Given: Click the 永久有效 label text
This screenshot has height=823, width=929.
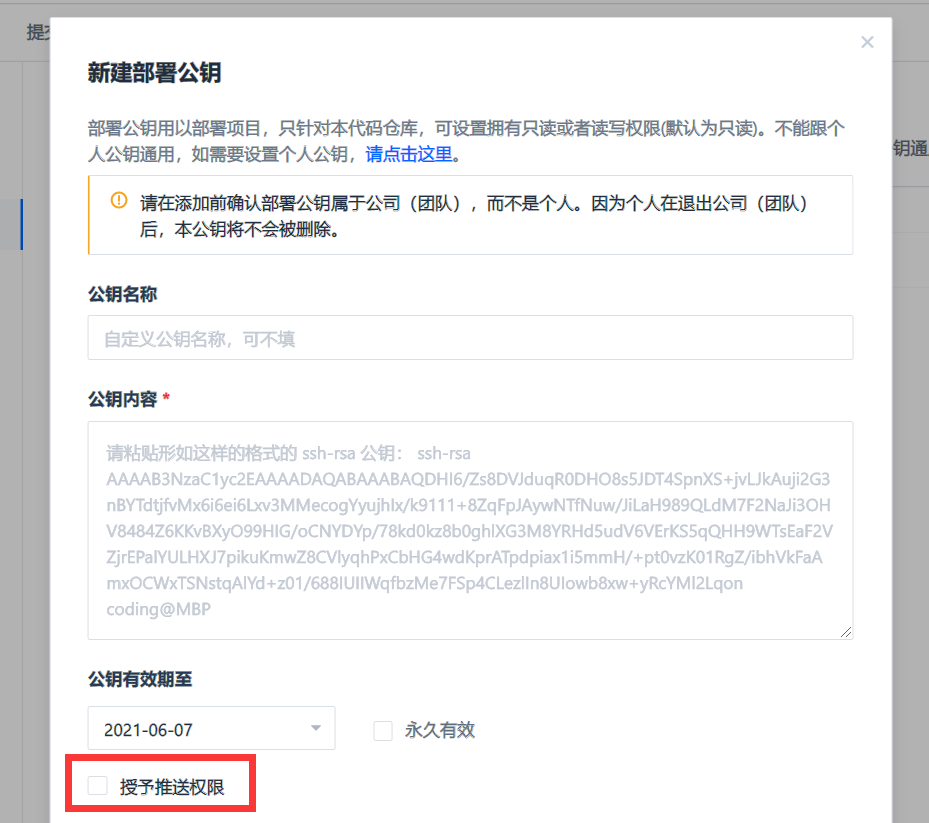Looking at the screenshot, I should click(x=439, y=731).
